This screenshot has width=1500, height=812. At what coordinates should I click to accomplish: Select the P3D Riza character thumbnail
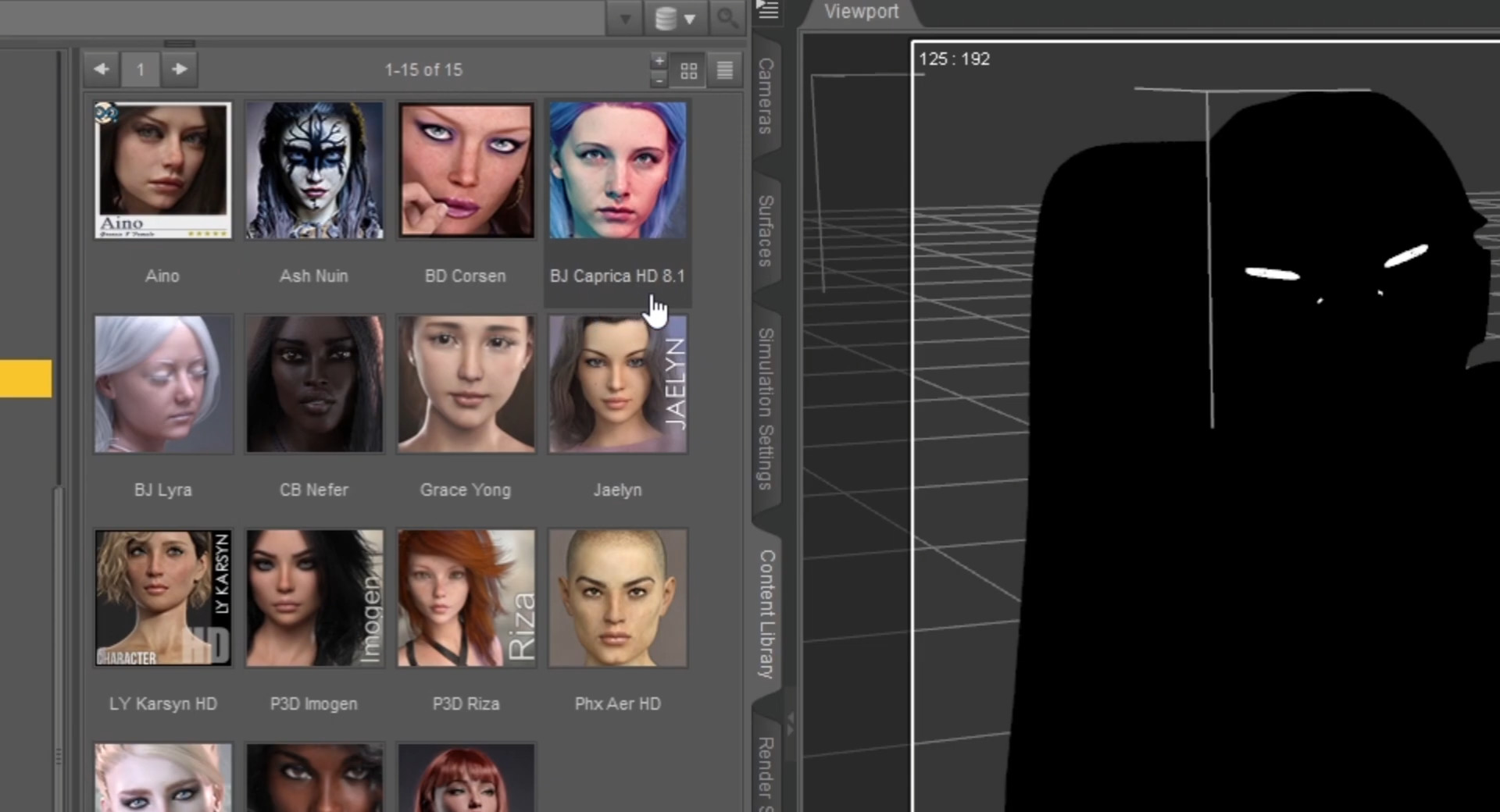466,598
